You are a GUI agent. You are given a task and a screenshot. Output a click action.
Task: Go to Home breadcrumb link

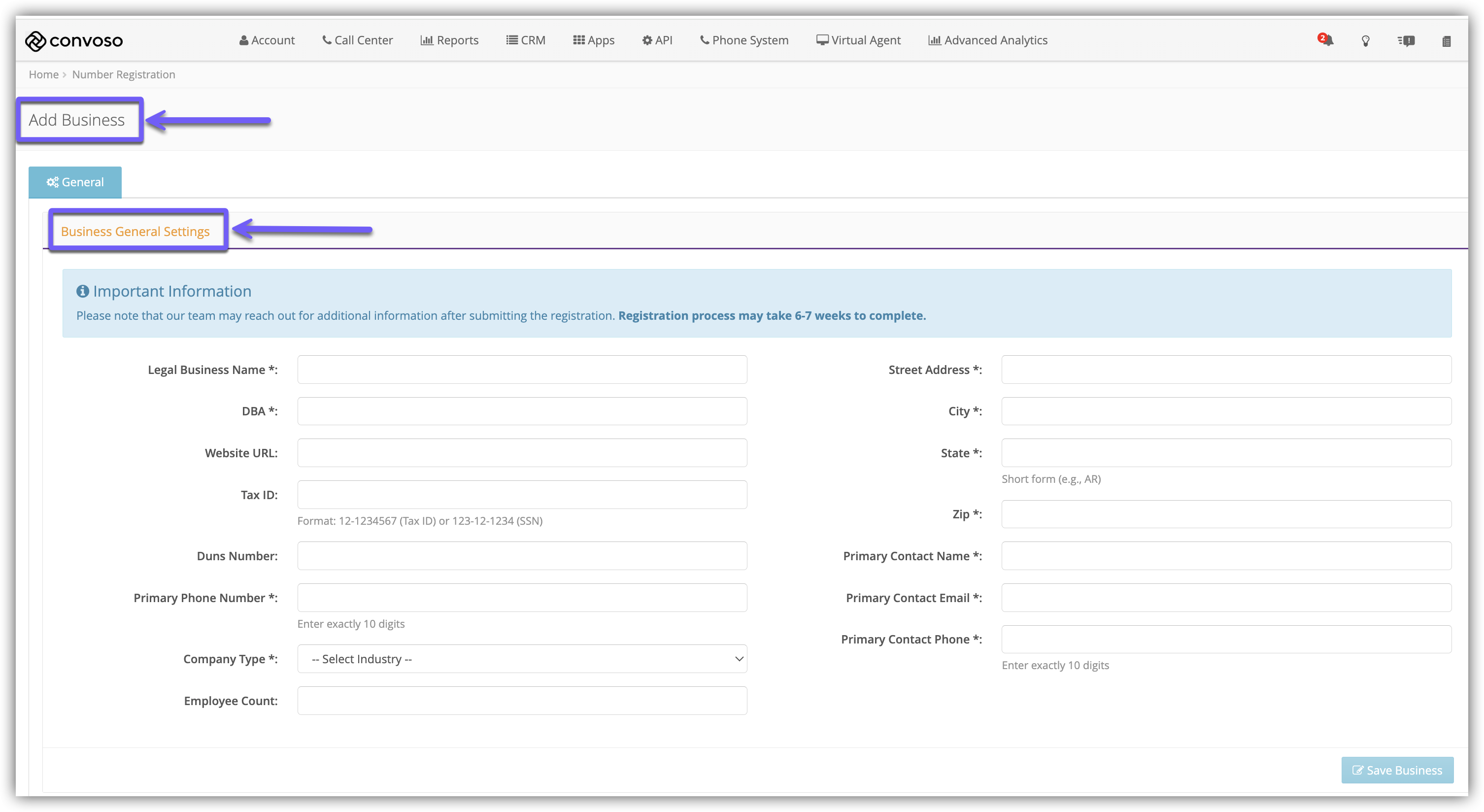tap(44, 74)
